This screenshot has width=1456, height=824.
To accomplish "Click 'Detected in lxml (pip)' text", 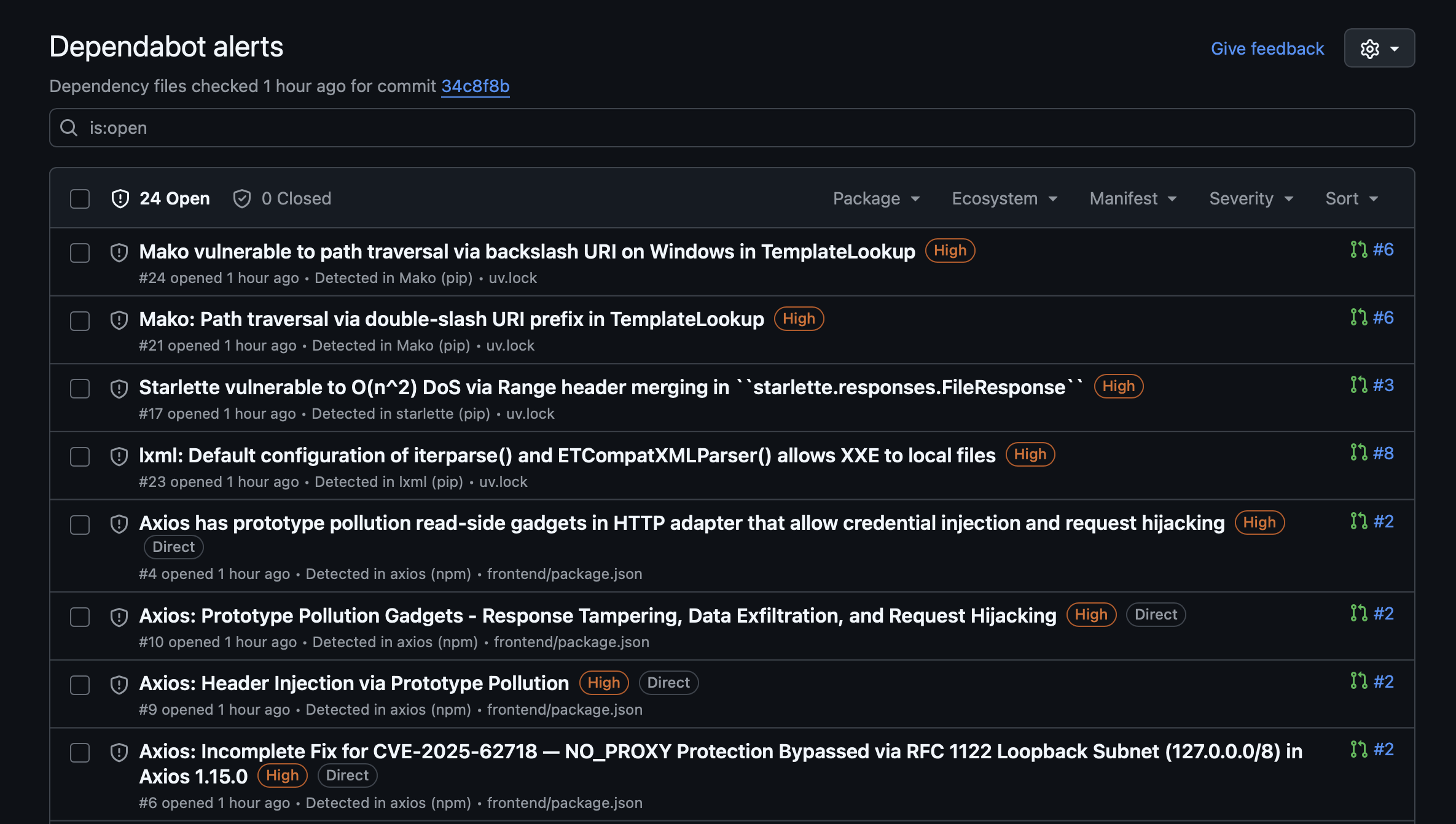I will (389, 482).
